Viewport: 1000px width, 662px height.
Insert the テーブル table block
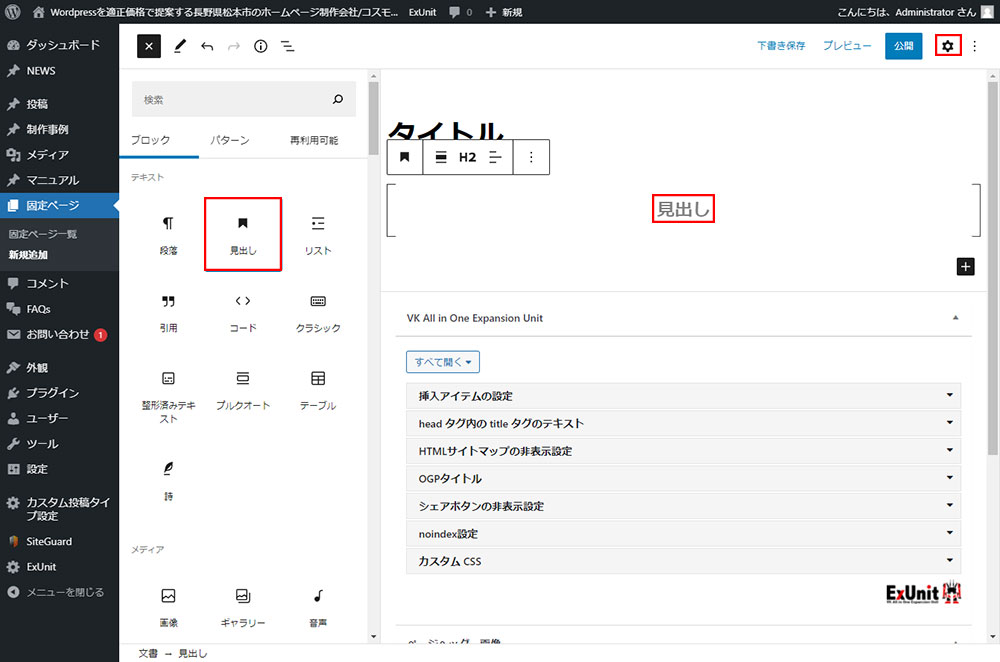pyautogui.click(x=318, y=390)
